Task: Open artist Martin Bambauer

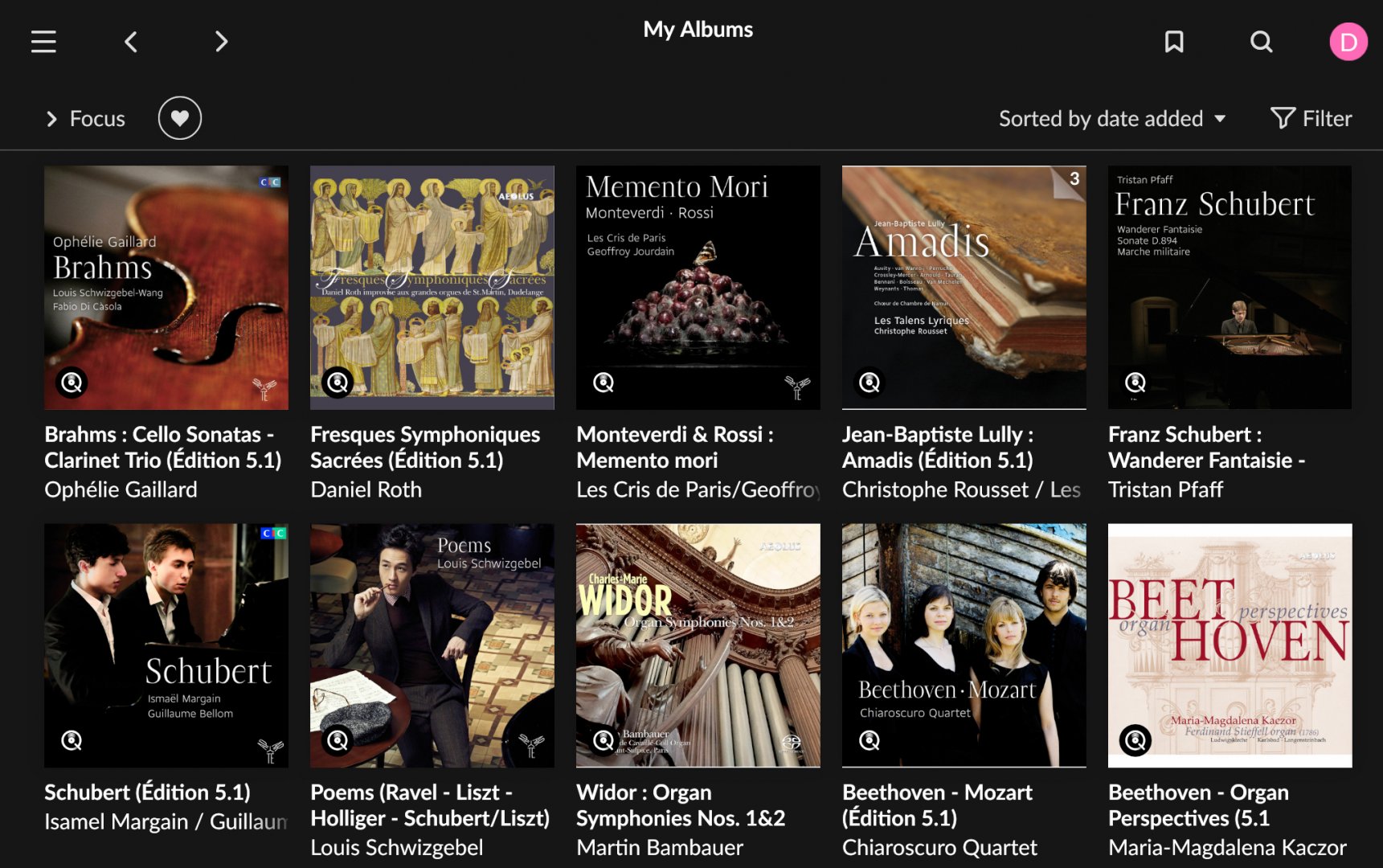Action: pyautogui.click(x=660, y=847)
